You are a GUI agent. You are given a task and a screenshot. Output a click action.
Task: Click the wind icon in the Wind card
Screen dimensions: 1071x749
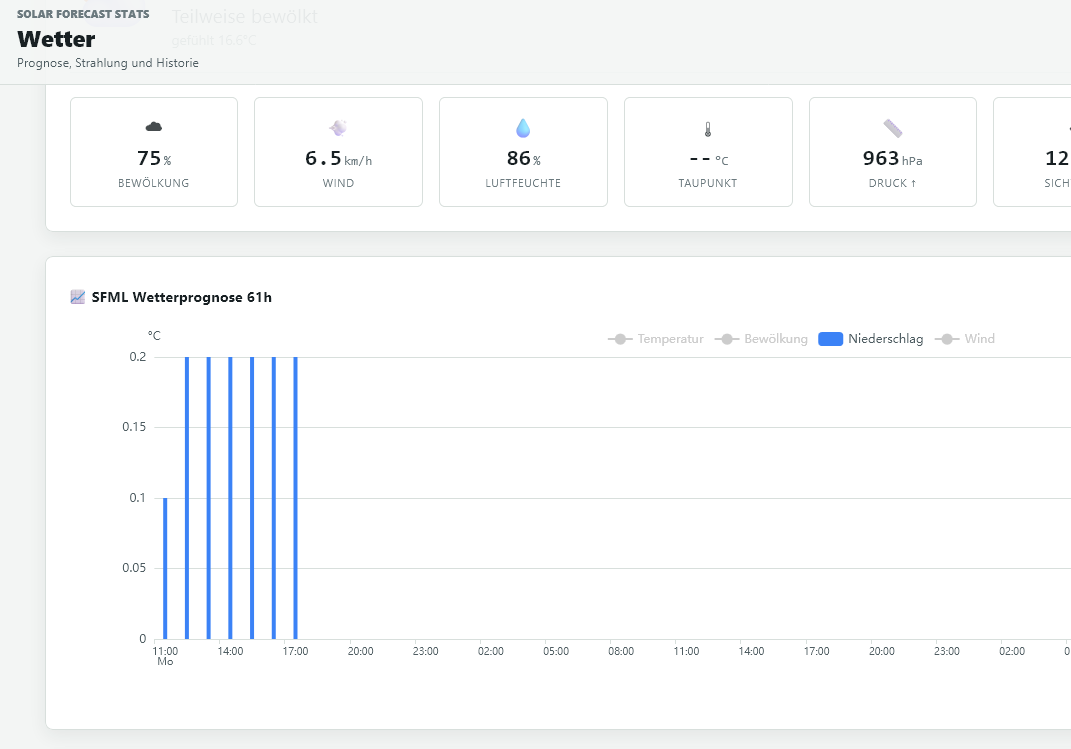(x=338, y=128)
